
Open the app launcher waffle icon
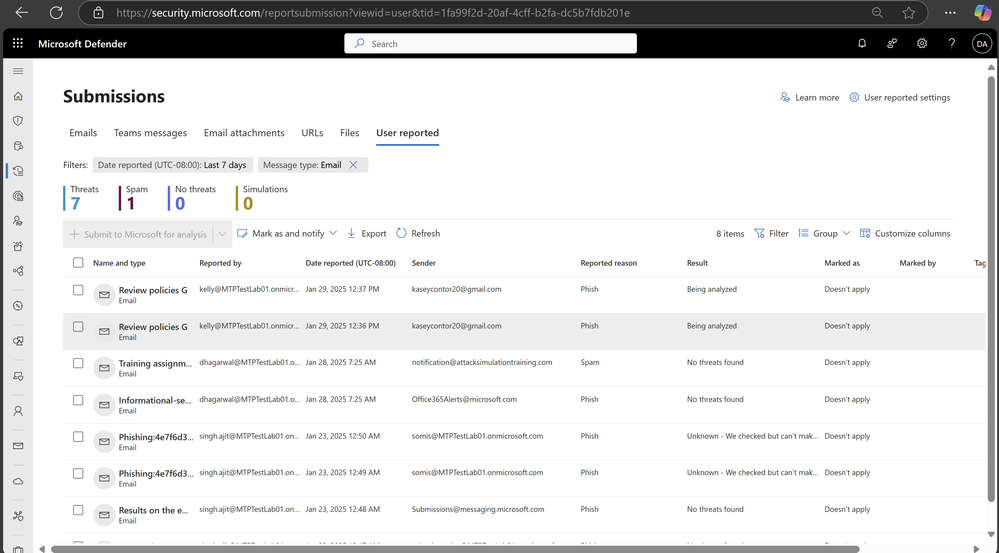point(18,43)
